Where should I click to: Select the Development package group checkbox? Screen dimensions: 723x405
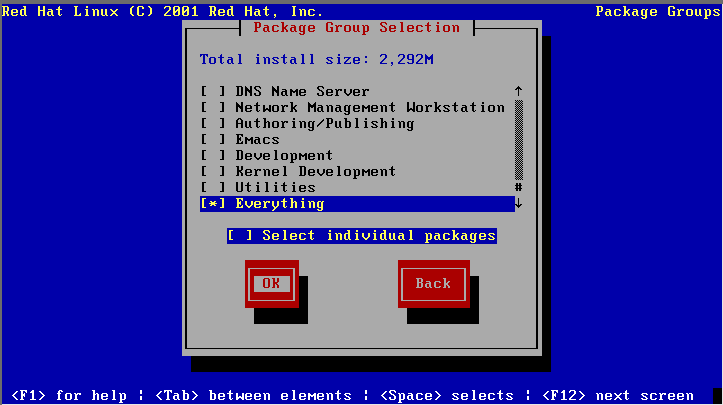[213, 156]
